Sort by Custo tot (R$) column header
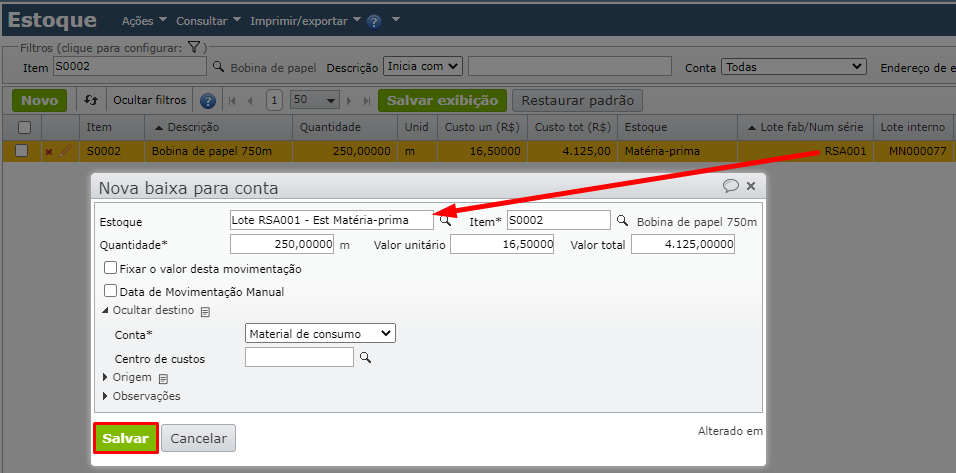This screenshot has height=473, width=956. (573, 127)
